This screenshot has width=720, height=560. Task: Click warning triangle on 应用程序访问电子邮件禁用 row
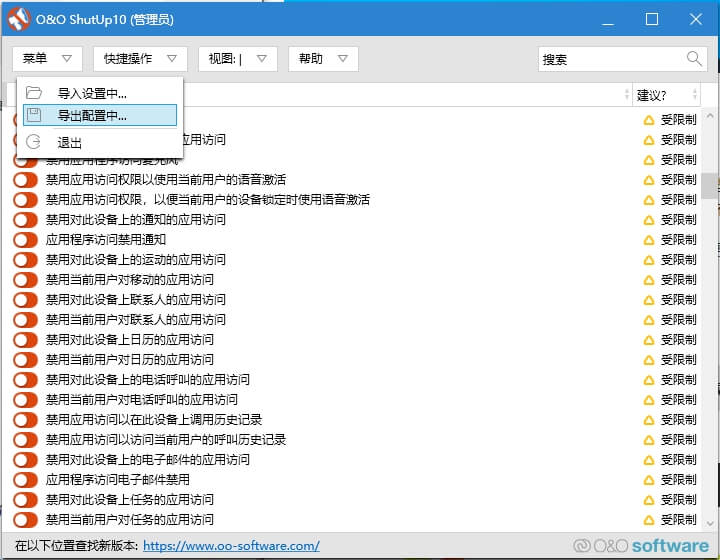tap(648, 480)
